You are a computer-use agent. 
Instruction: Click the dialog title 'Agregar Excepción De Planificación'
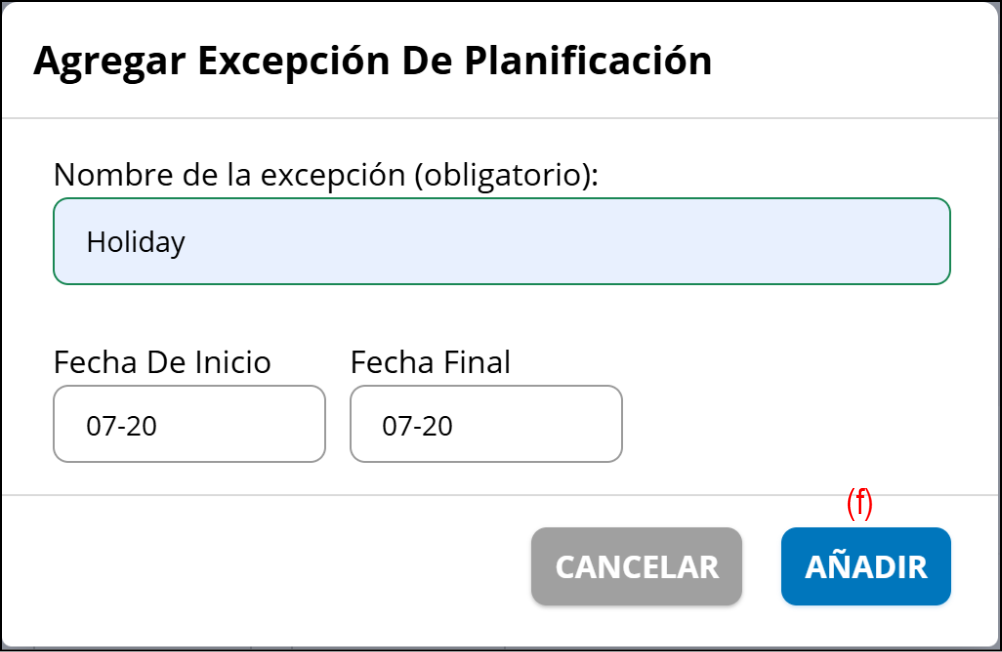(x=372, y=61)
